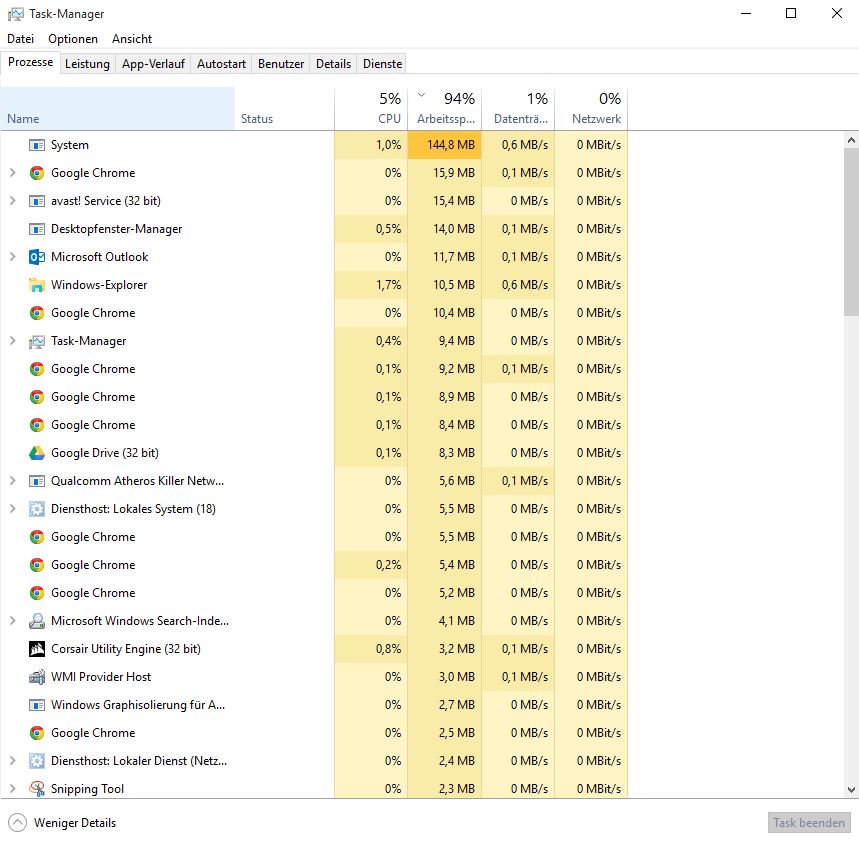This screenshot has width=859, height=846.
Task: Select the Desktopfenster-Manager 14,0 MB cell
Action: 444,229
